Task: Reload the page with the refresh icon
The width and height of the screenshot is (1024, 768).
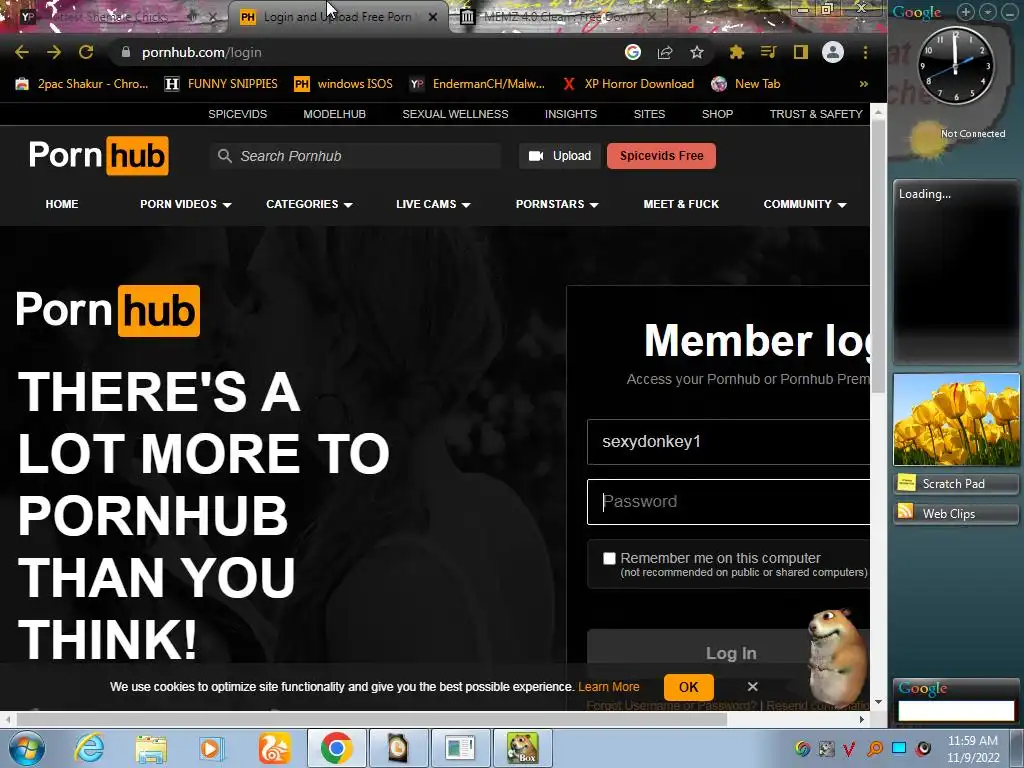Action: click(86, 52)
